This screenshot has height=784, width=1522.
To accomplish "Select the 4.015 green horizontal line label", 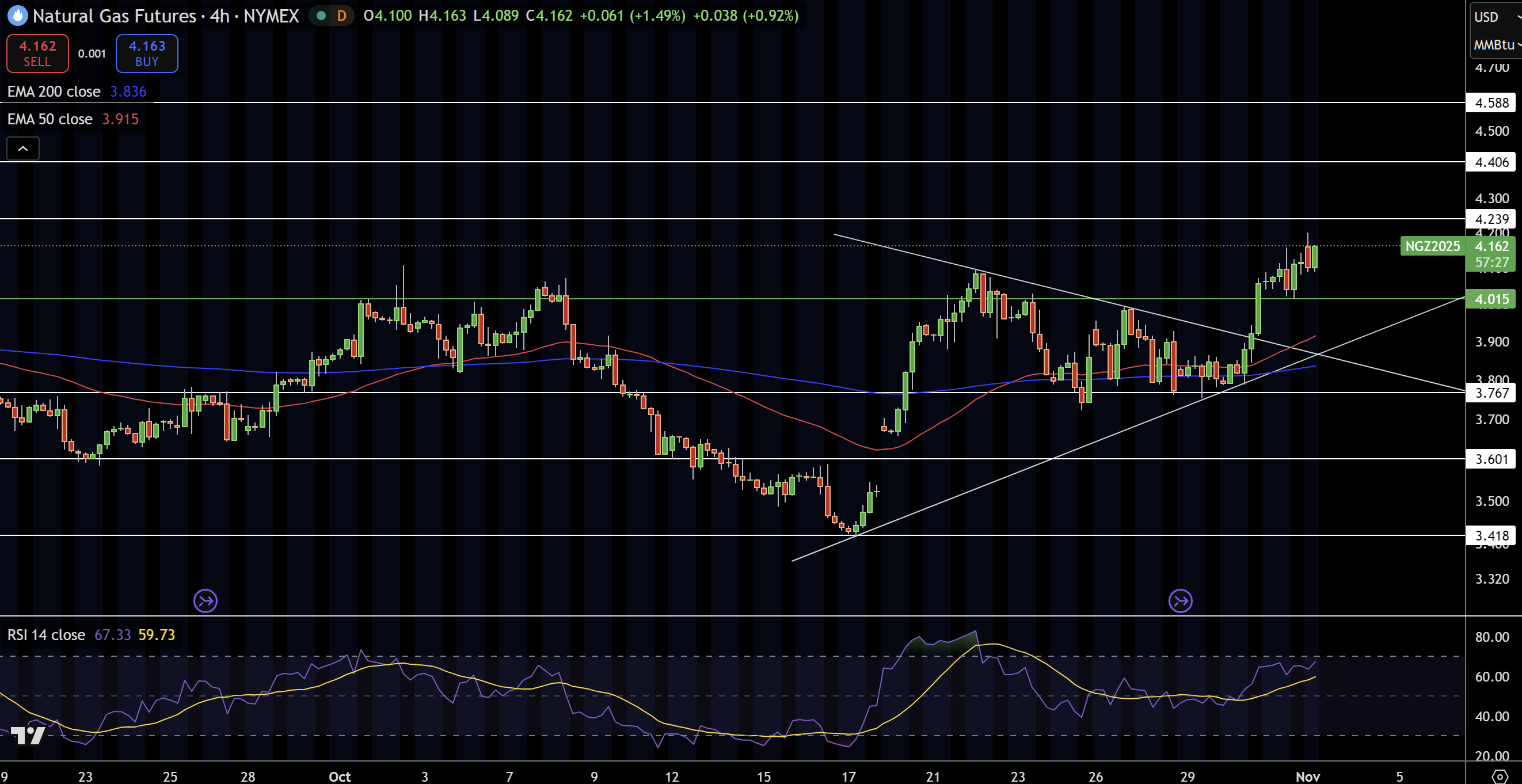I will click(1491, 299).
